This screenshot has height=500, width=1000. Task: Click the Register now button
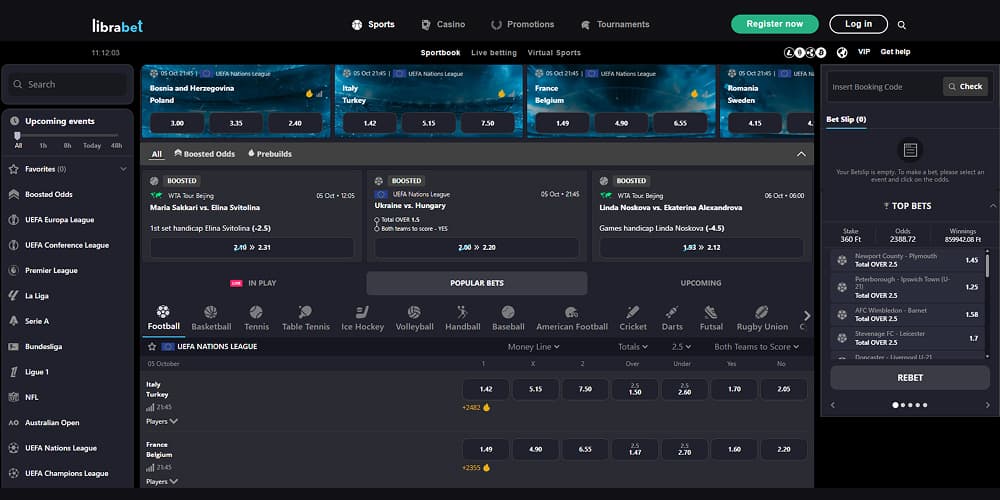tap(775, 24)
